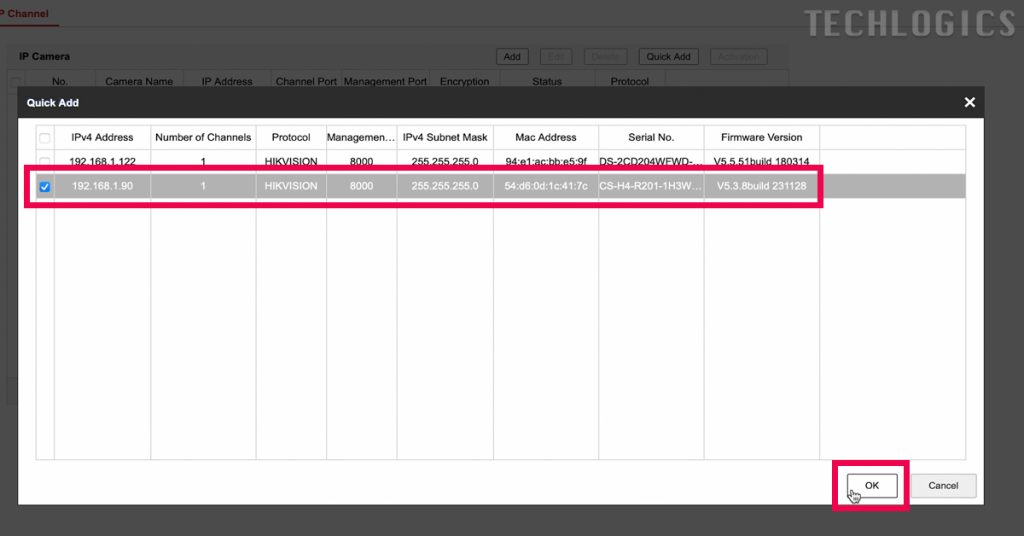This screenshot has width=1024, height=536.
Task: Click the Add button above the camera list
Action: (511, 57)
